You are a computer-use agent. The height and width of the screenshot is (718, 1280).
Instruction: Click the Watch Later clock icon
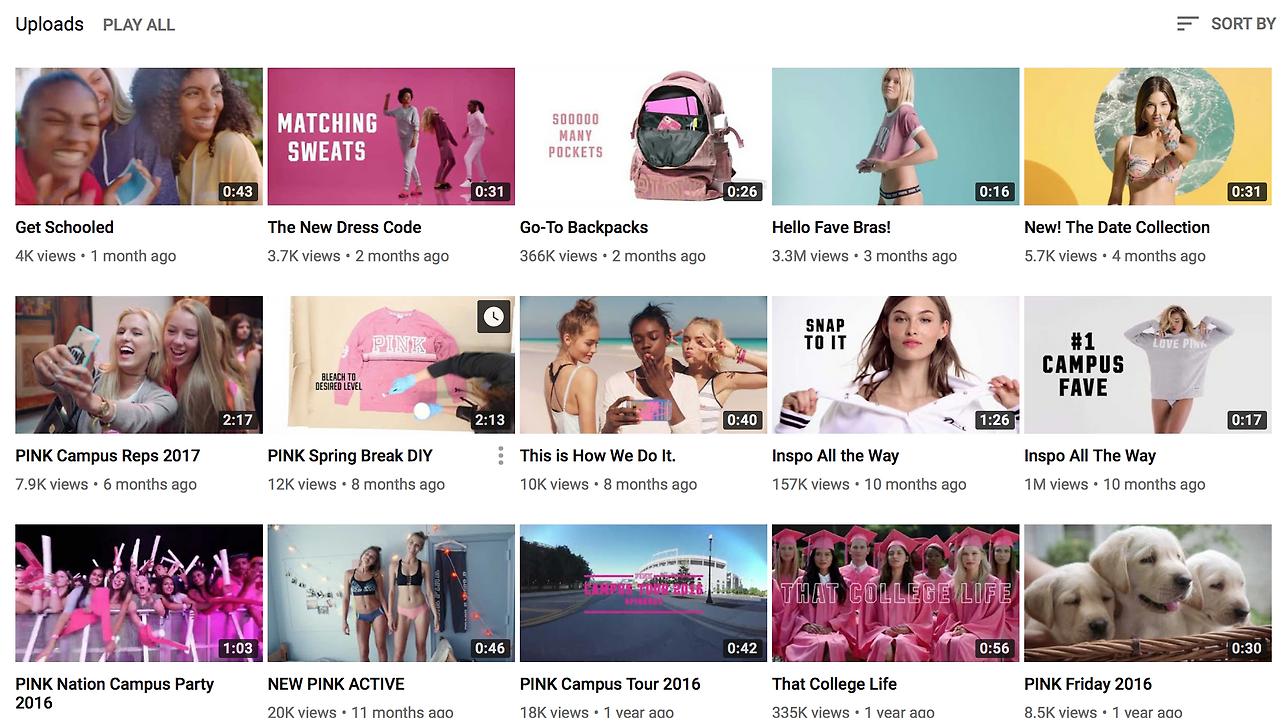point(494,317)
